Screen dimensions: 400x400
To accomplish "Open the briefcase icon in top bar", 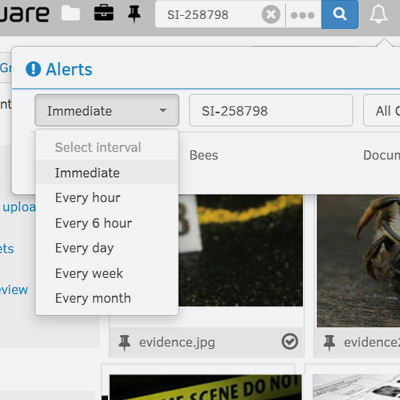I will coord(104,14).
